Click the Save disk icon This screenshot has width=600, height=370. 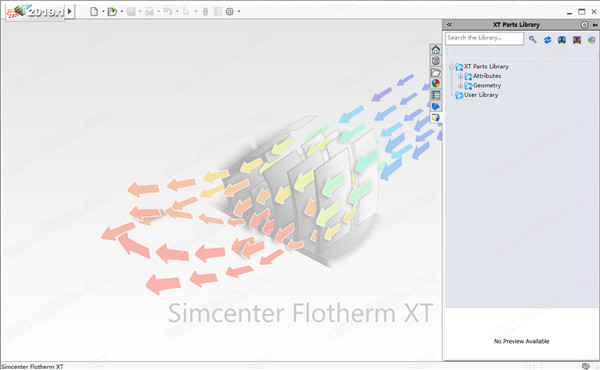click(131, 11)
